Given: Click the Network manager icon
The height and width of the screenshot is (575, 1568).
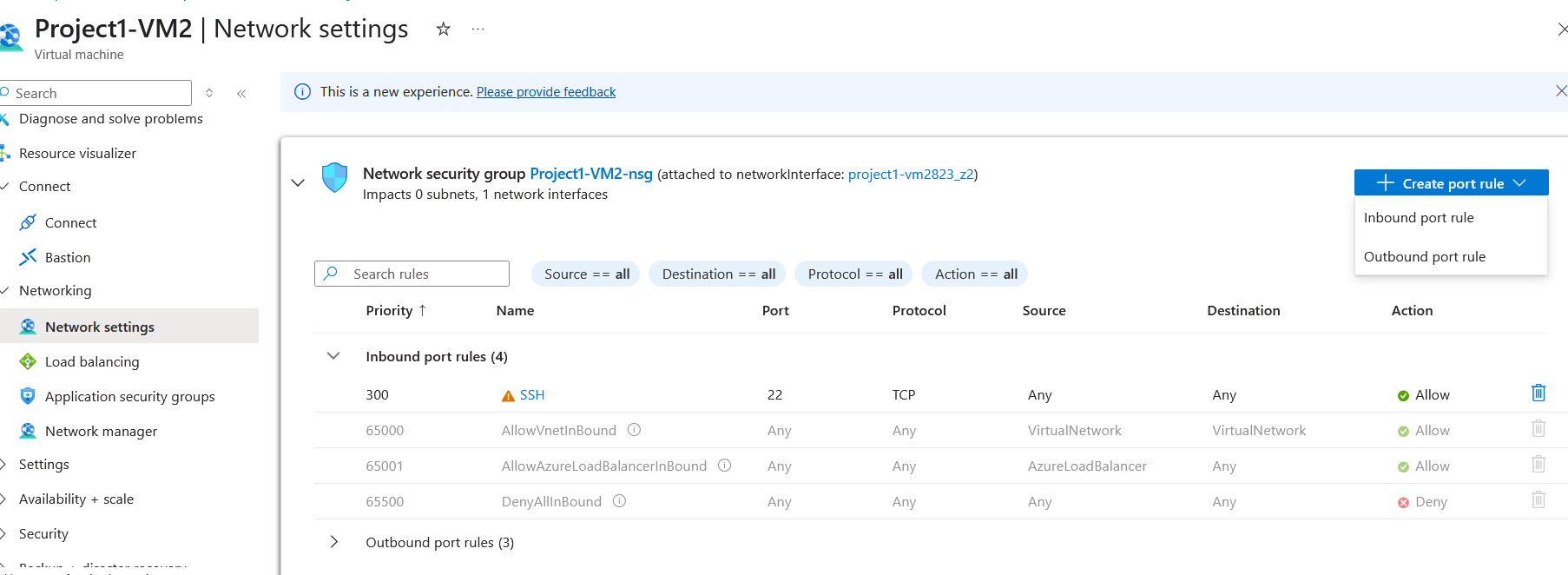Looking at the screenshot, I should [x=28, y=431].
